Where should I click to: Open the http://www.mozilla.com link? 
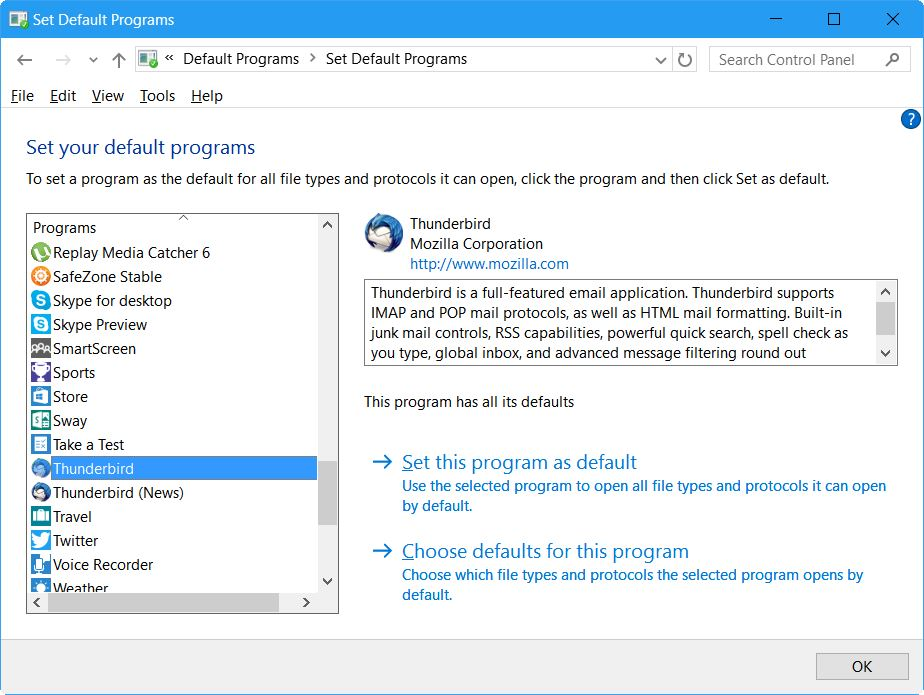[x=489, y=263]
